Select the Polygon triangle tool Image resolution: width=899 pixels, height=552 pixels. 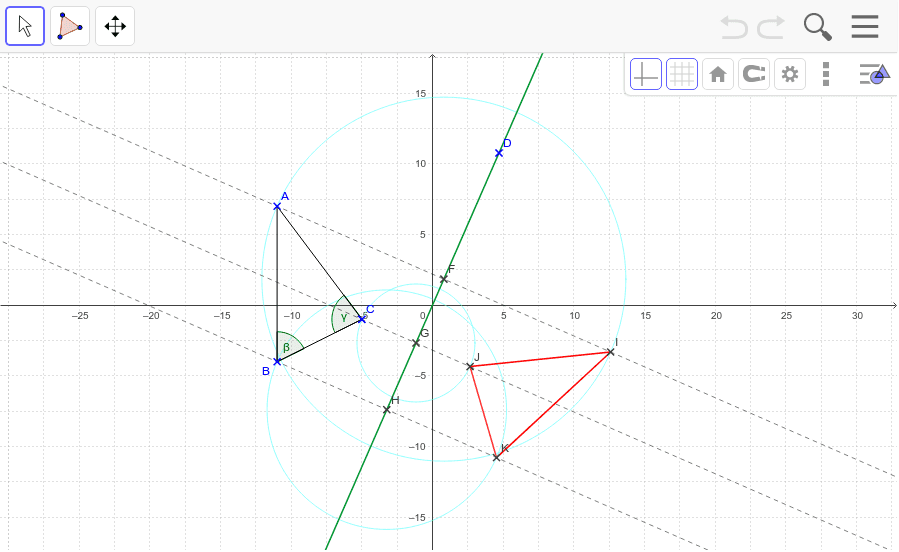click(x=70, y=26)
